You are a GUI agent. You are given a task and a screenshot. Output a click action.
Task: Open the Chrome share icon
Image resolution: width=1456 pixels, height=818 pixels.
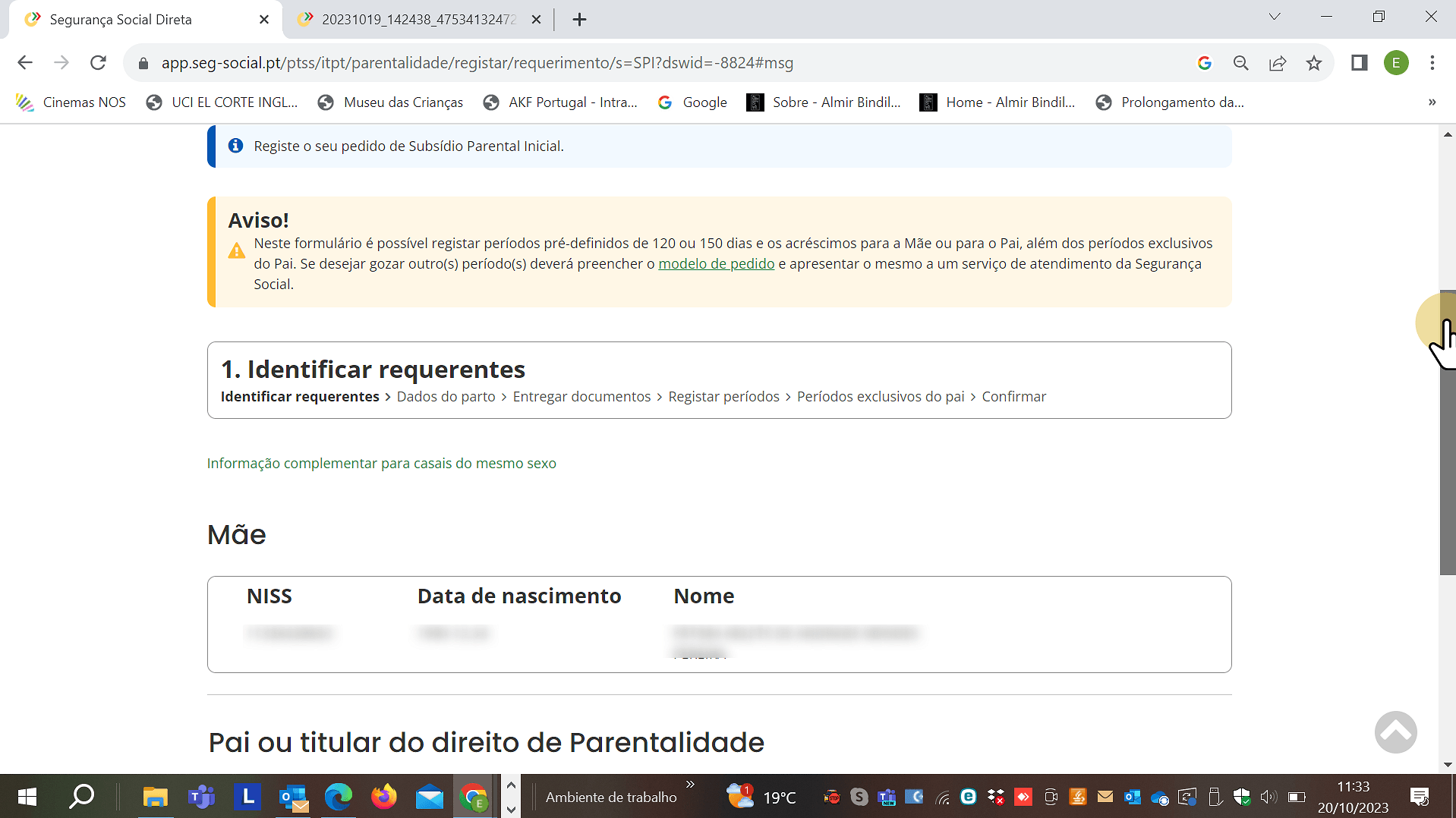coord(1278,63)
